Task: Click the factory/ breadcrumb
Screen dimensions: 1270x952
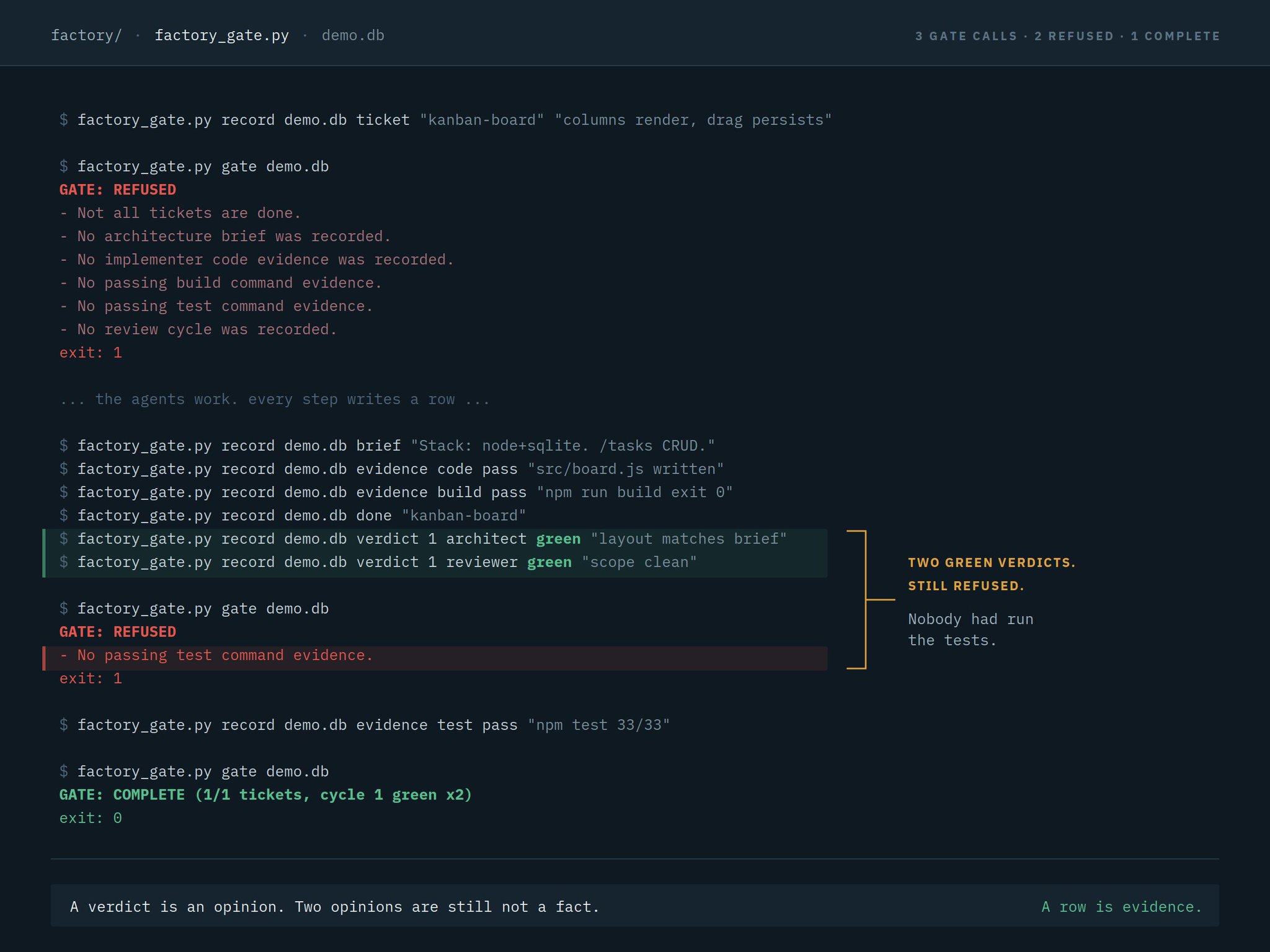Action: 86,35
